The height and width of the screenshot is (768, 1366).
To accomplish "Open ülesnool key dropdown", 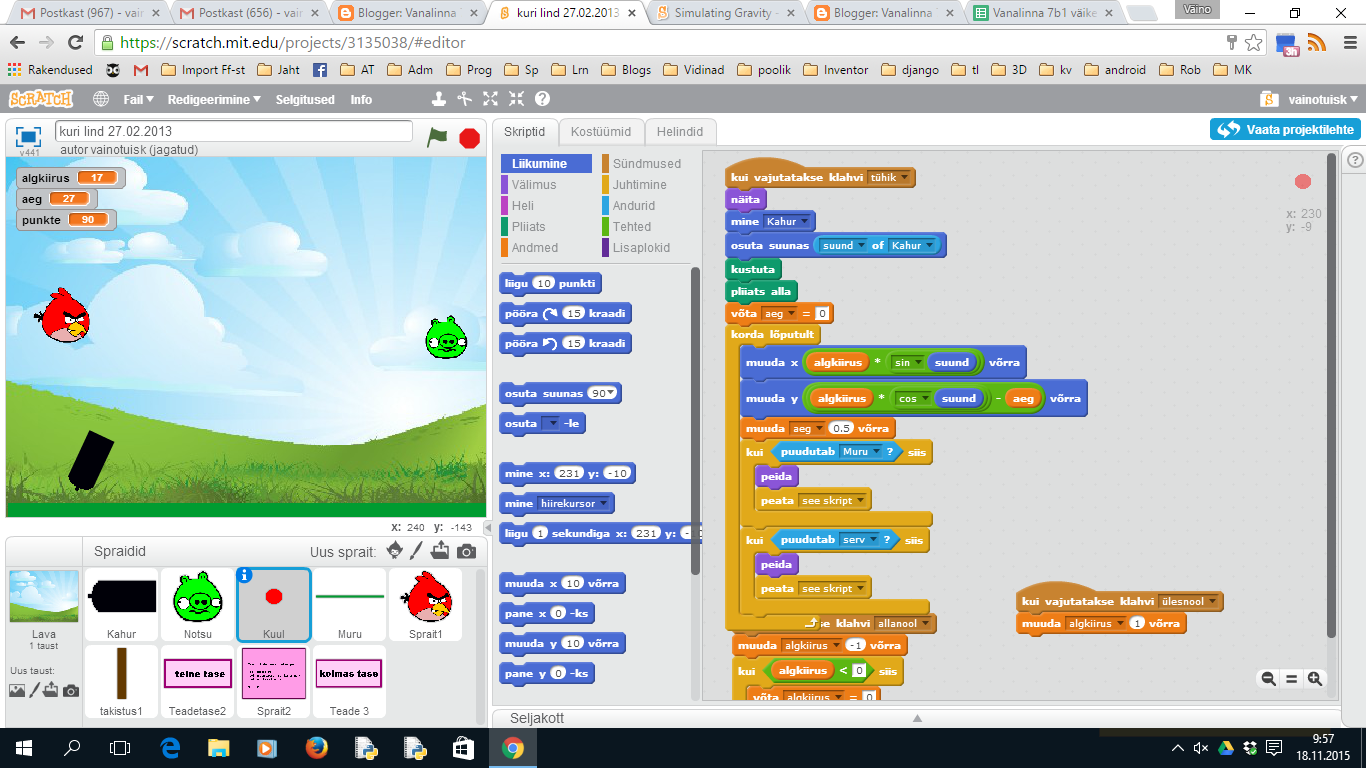I will pos(1190,602).
